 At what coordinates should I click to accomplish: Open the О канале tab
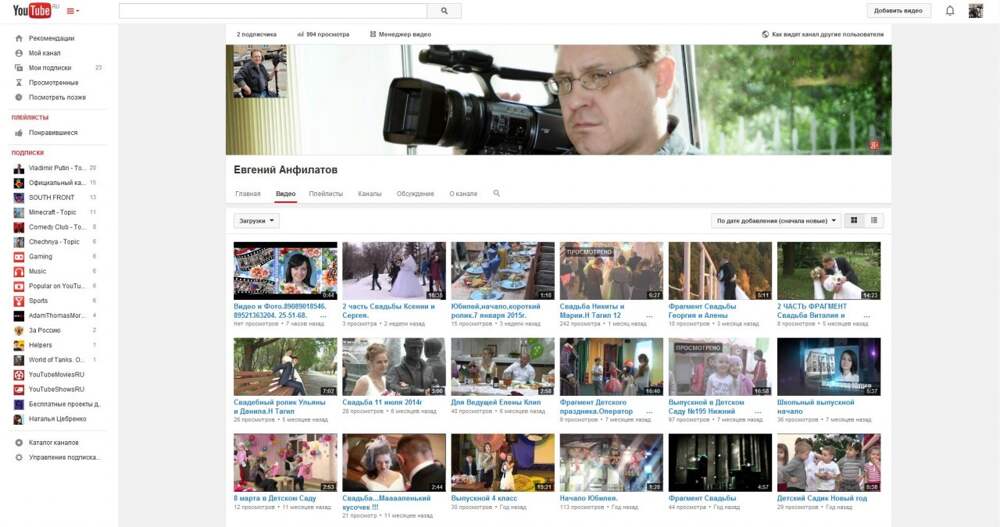463,193
